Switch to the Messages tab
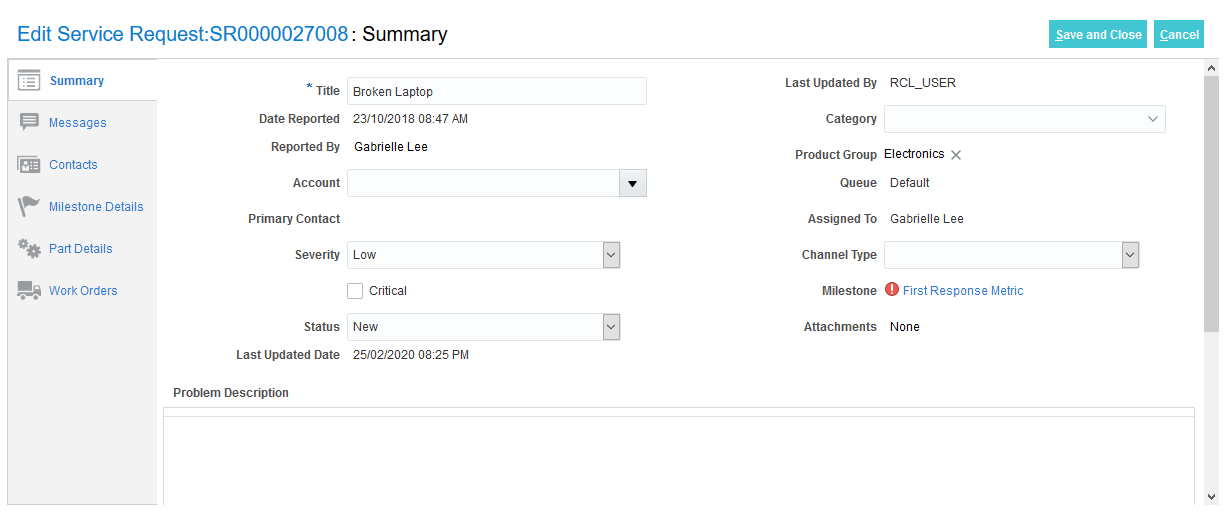 pos(77,123)
